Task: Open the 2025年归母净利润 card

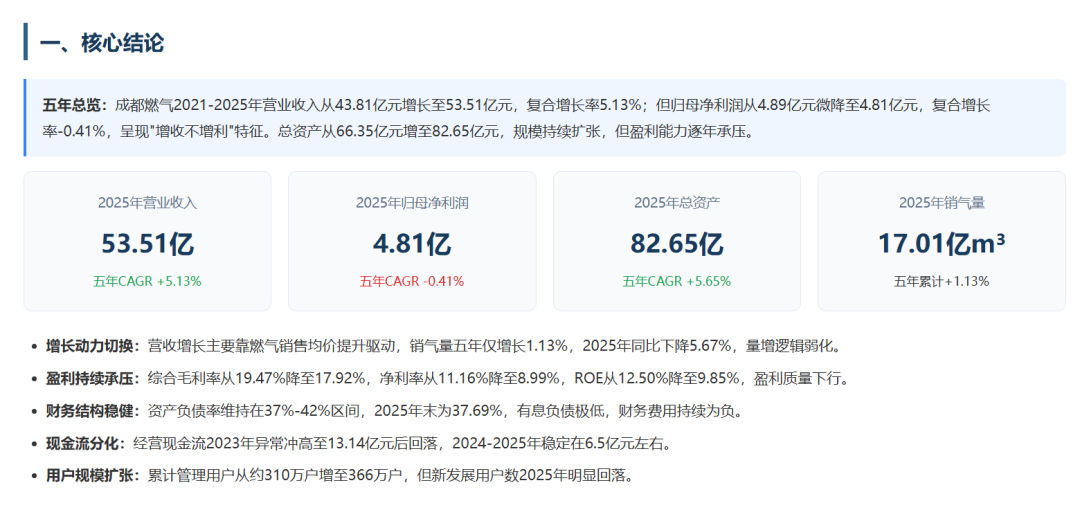Action: (412, 241)
